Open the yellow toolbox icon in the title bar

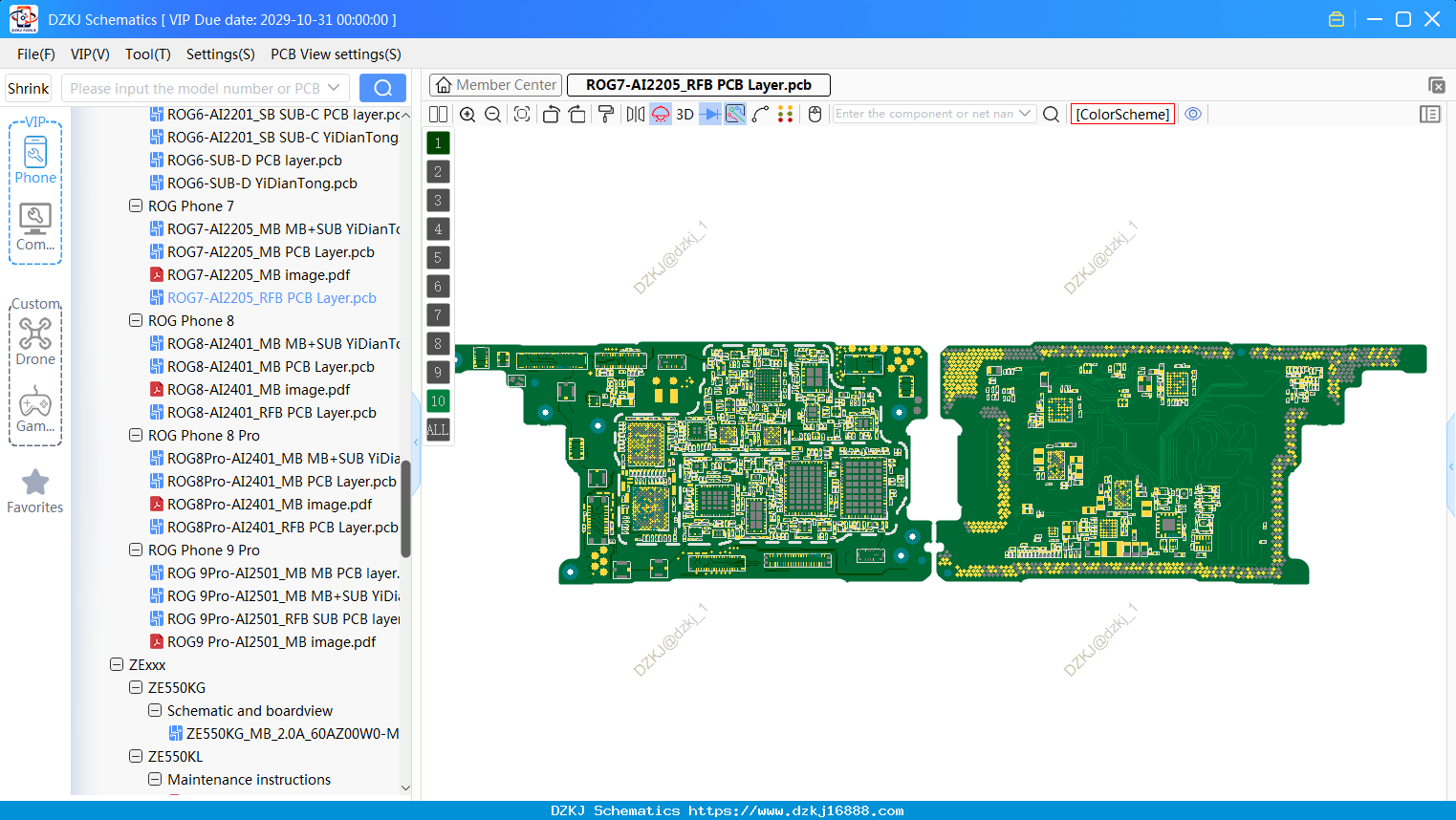1336,19
